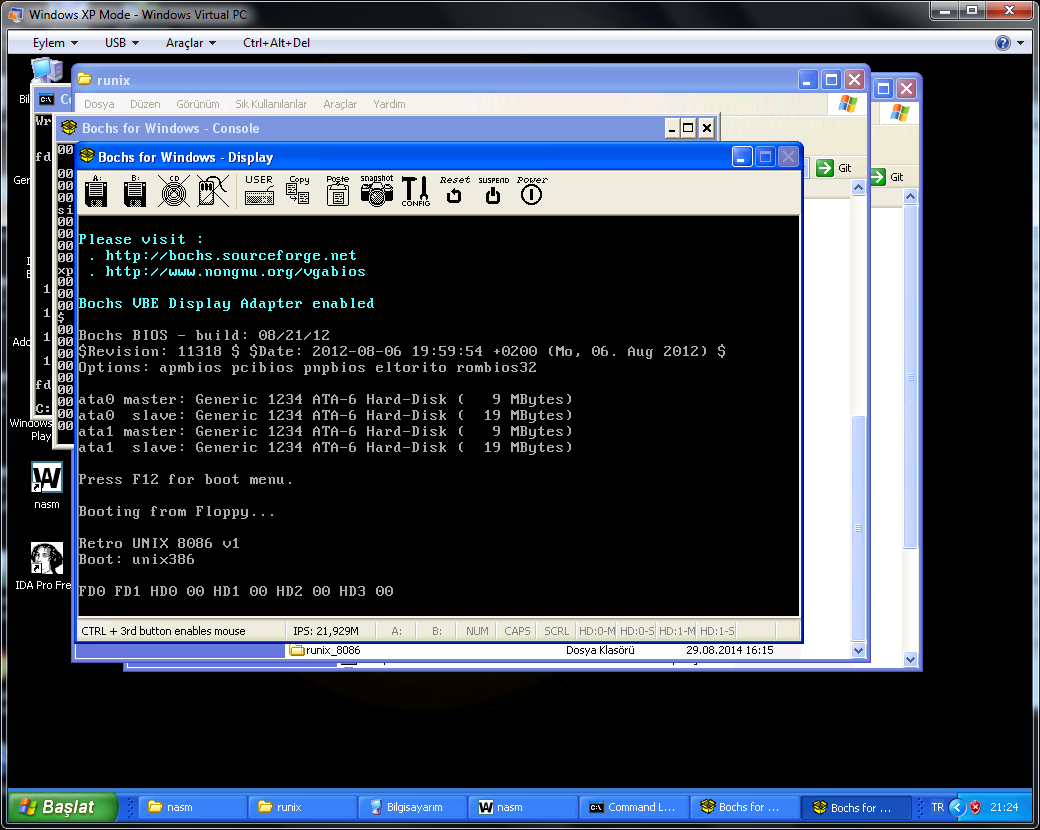This screenshot has height=830, width=1040.
Task: Click the TR language indicator
Action: (937, 807)
